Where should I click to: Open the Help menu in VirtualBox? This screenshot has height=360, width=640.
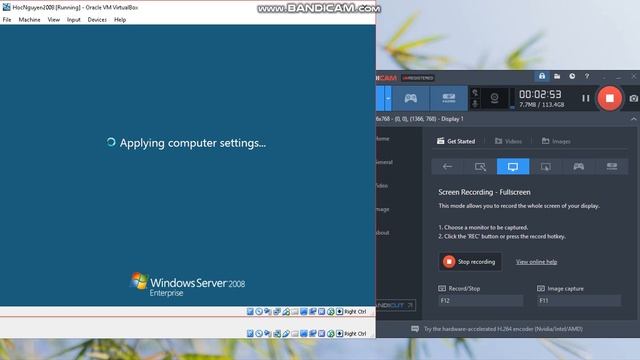click(x=120, y=20)
